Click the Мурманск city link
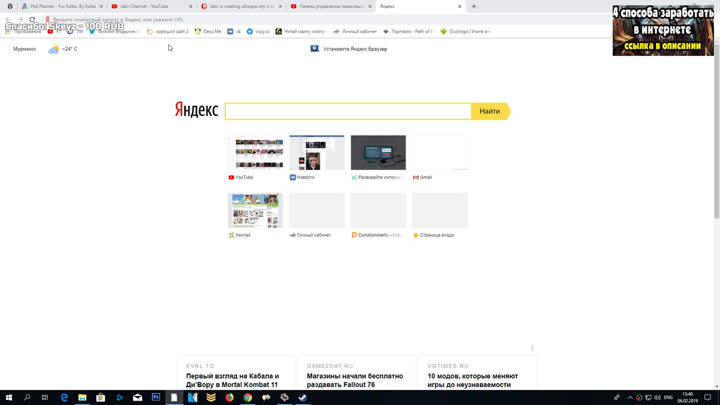The height and width of the screenshot is (405, 720). (24, 49)
